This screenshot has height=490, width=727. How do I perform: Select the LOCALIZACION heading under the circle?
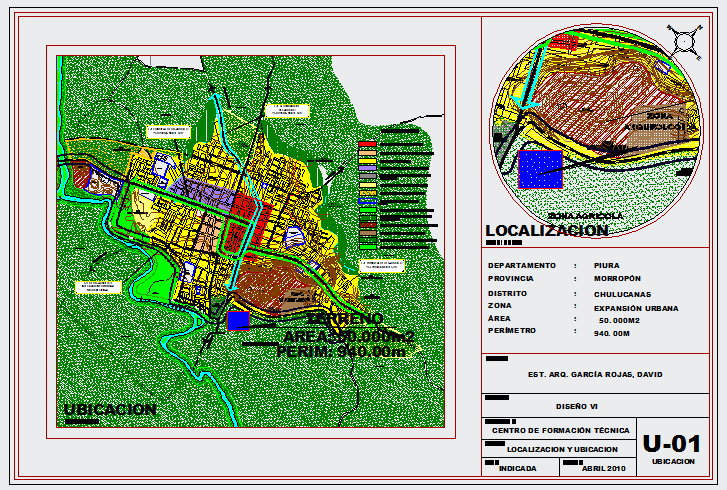point(546,231)
